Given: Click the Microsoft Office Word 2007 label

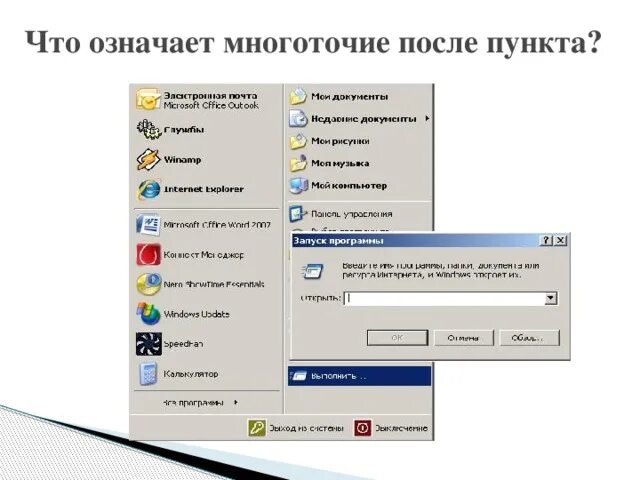Looking at the screenshot, I should coord(217,225).
